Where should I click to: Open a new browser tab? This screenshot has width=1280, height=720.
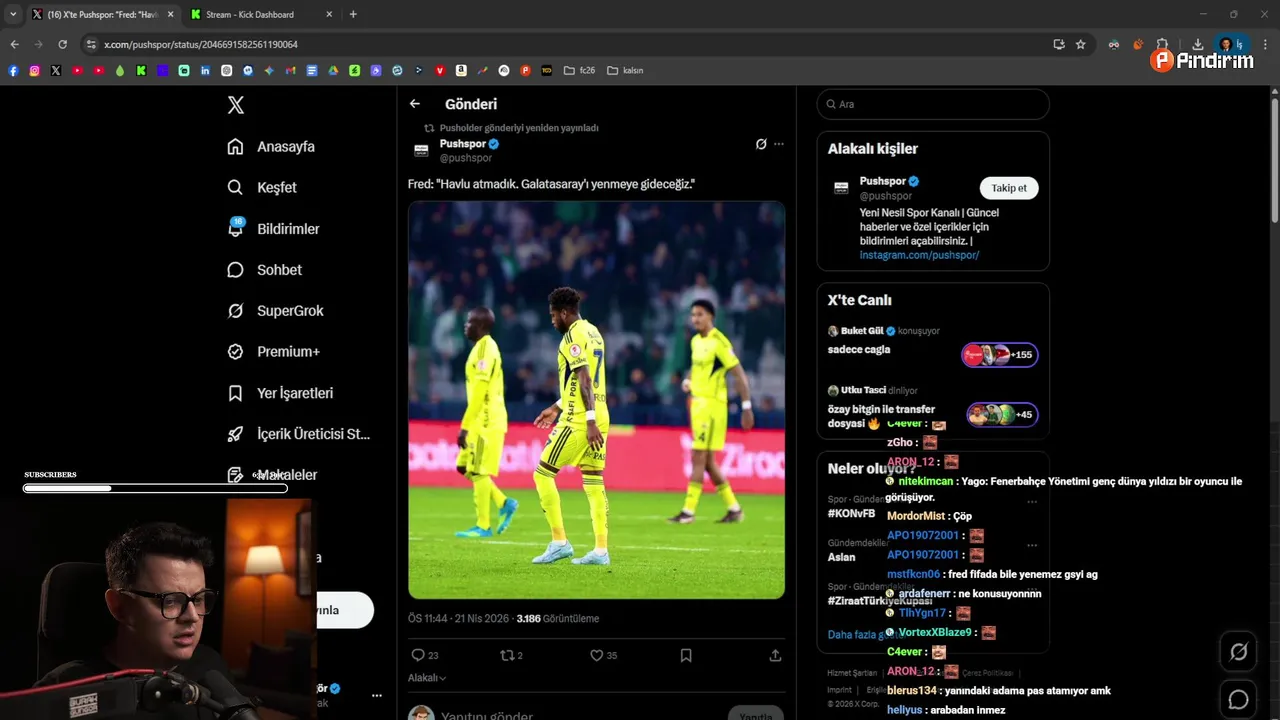tap(353, 14)
